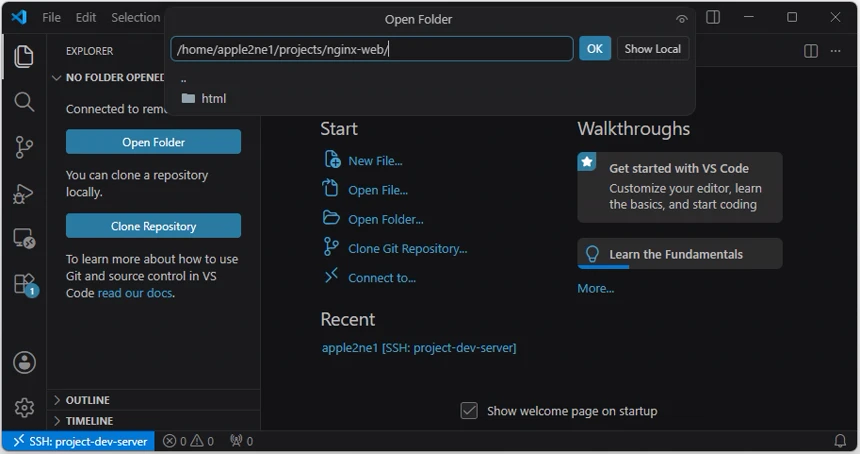Toggle hidden files eye icon in Open Folder
This screenshot has width=860, height=454.
[681, 19]
